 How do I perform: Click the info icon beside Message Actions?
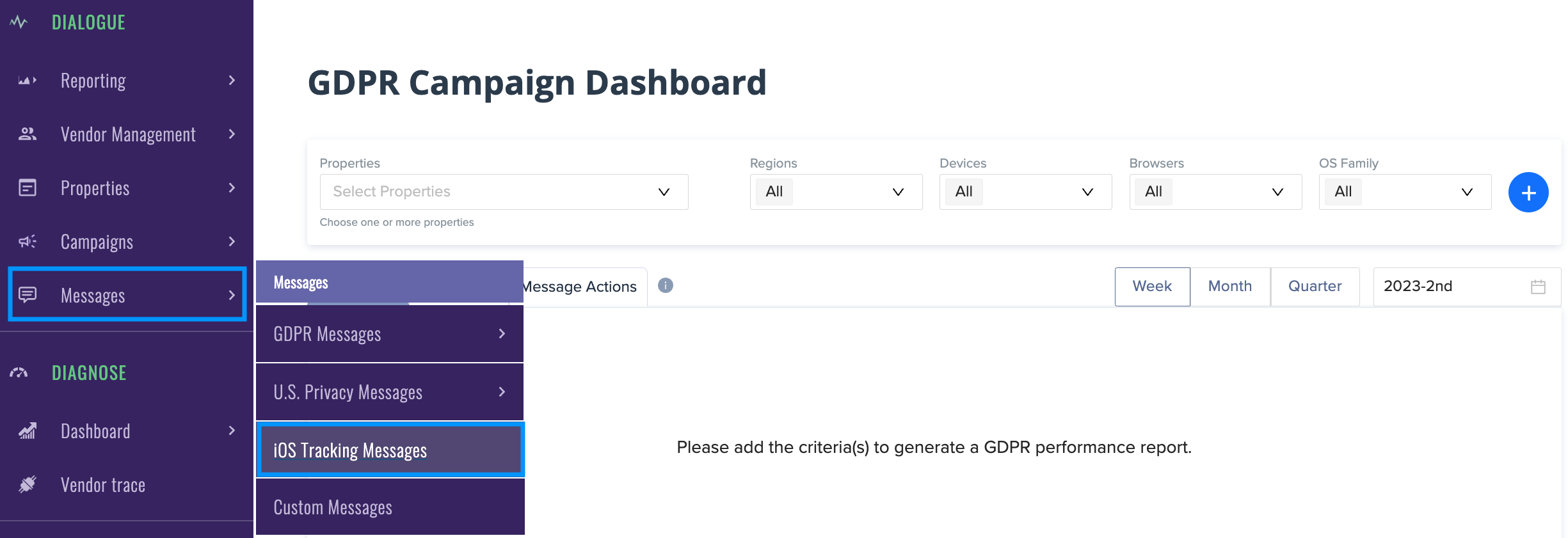click(x=666, y=285)
